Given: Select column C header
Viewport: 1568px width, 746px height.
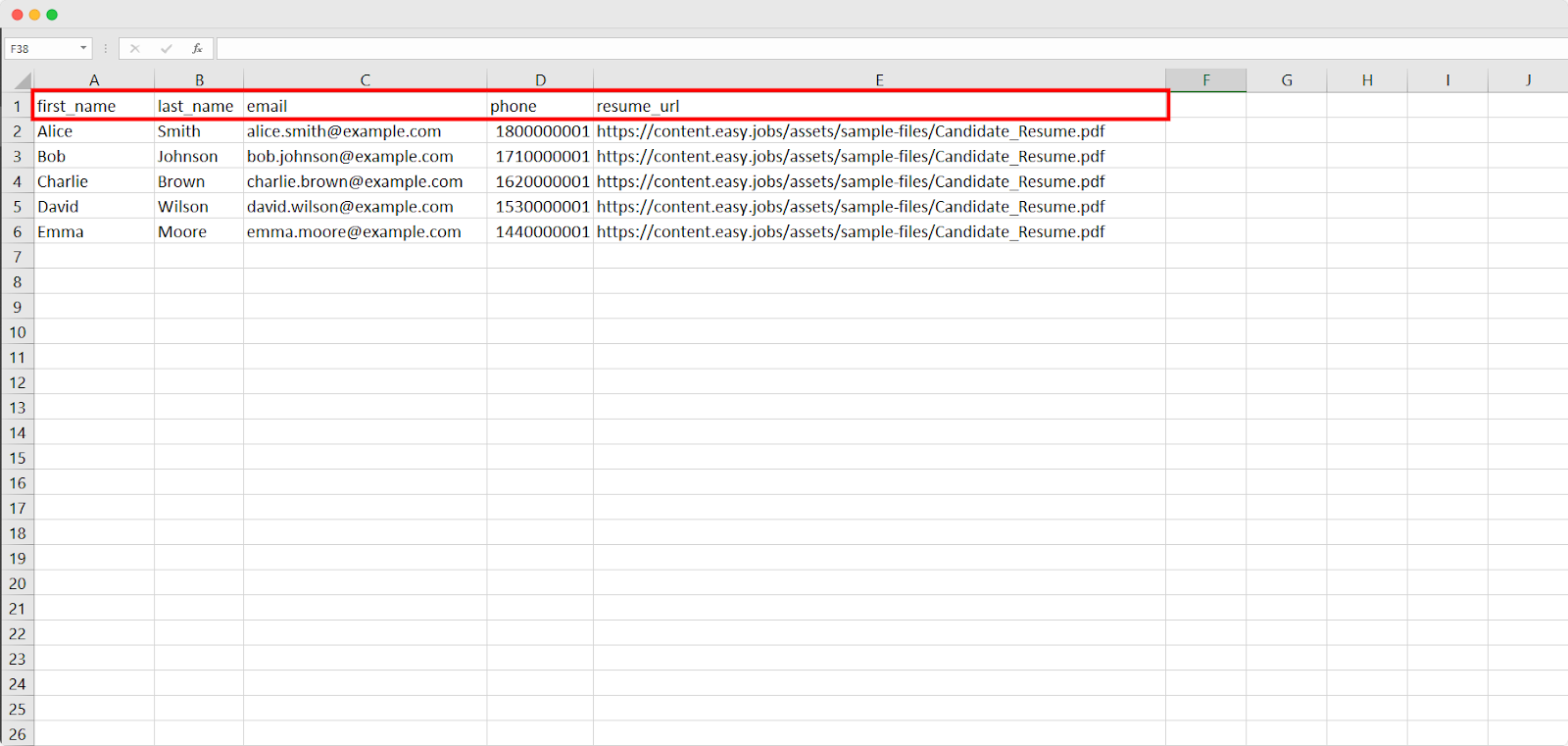Looking at the screenshot, I should click(x=365, y=80).
